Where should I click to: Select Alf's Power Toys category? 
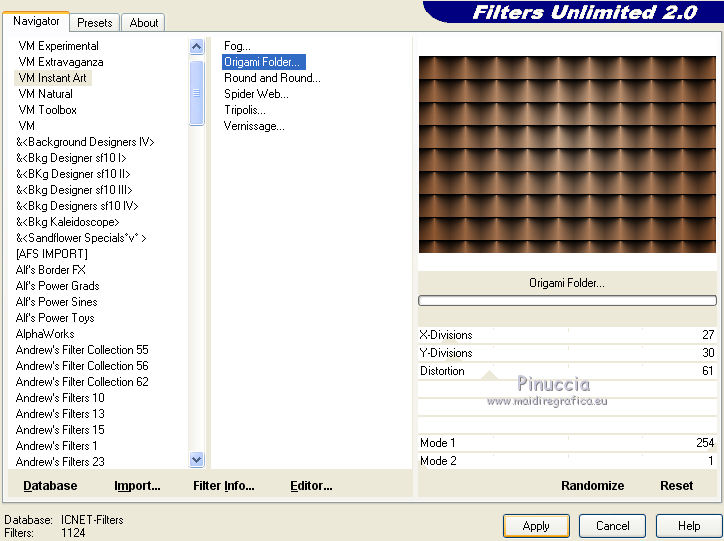(55, 318)
